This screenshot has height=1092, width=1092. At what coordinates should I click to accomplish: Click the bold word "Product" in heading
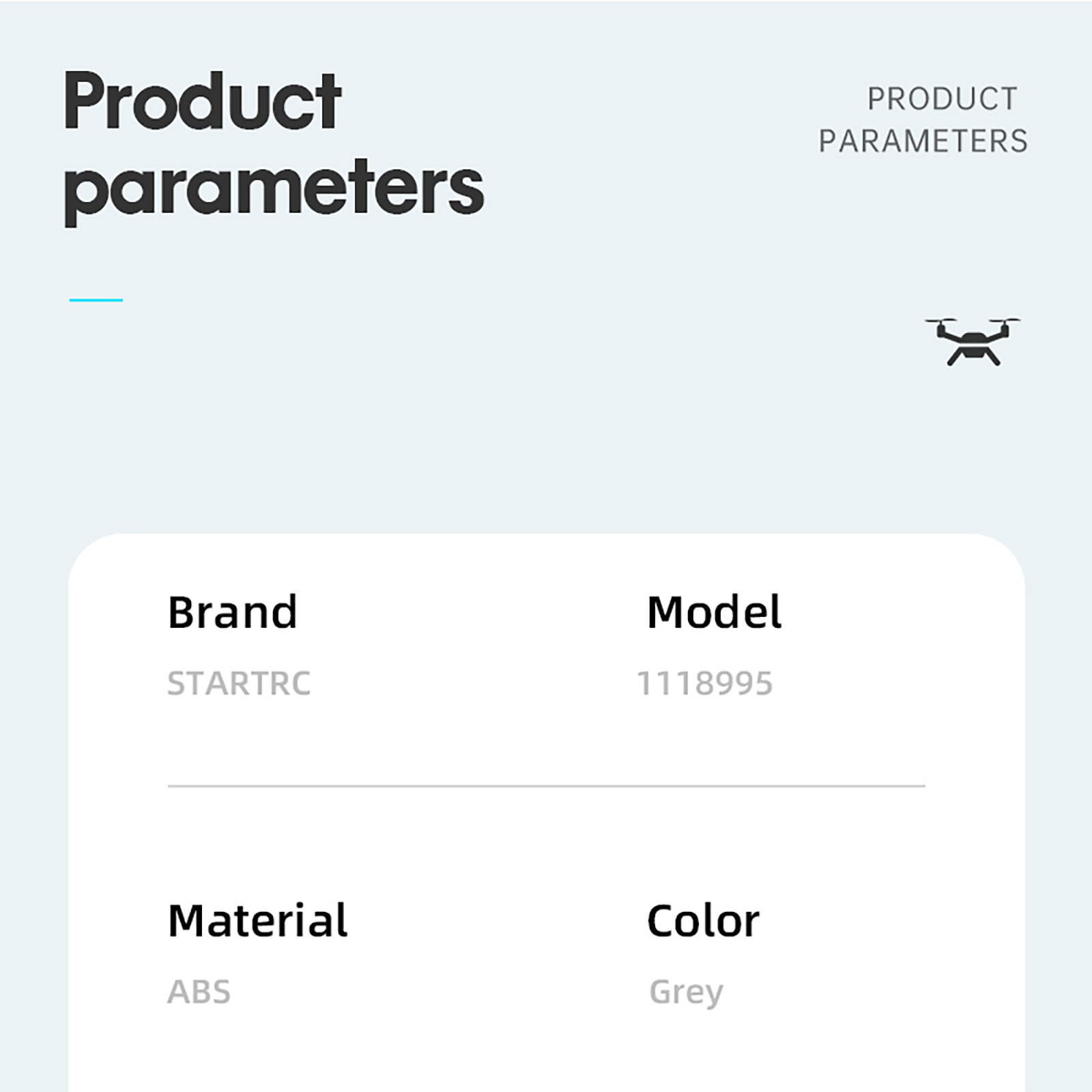pos(203,101)
